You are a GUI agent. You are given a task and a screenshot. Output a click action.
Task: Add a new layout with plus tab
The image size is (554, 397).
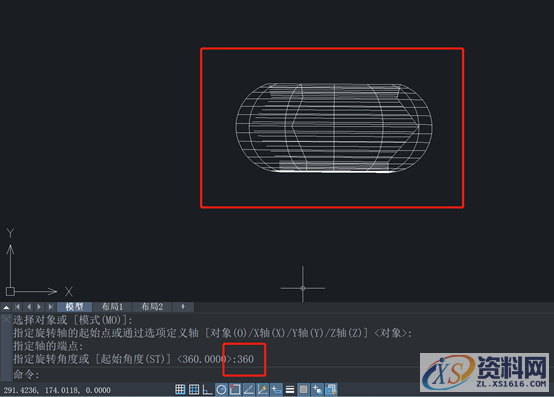[x=183, y=307]
